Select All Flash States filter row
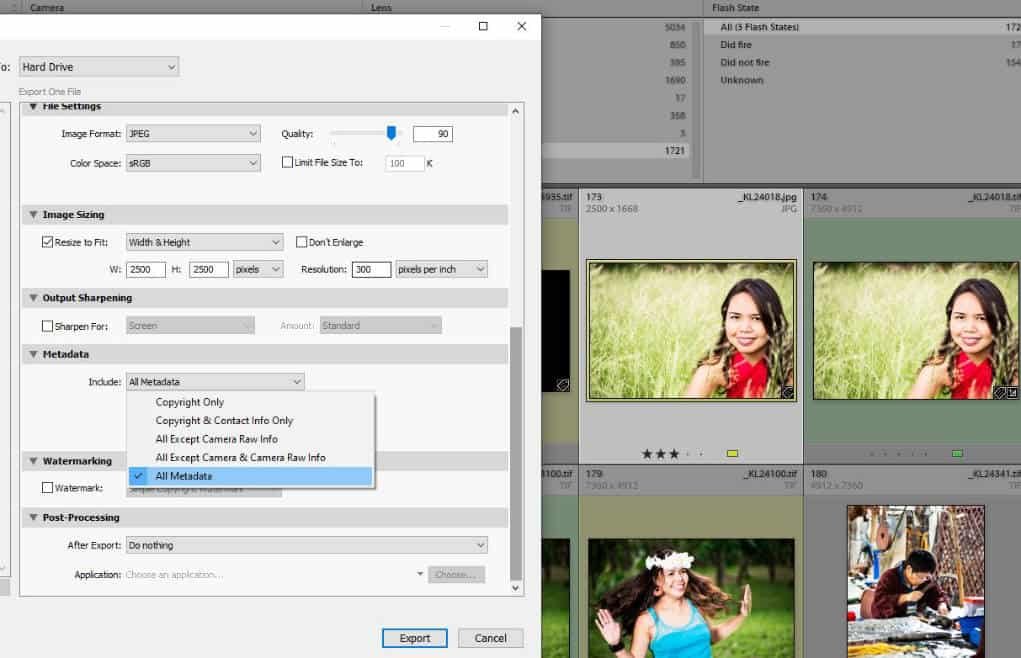The image size is (1021, 658). pyautogui.click(x=862, y=27)
